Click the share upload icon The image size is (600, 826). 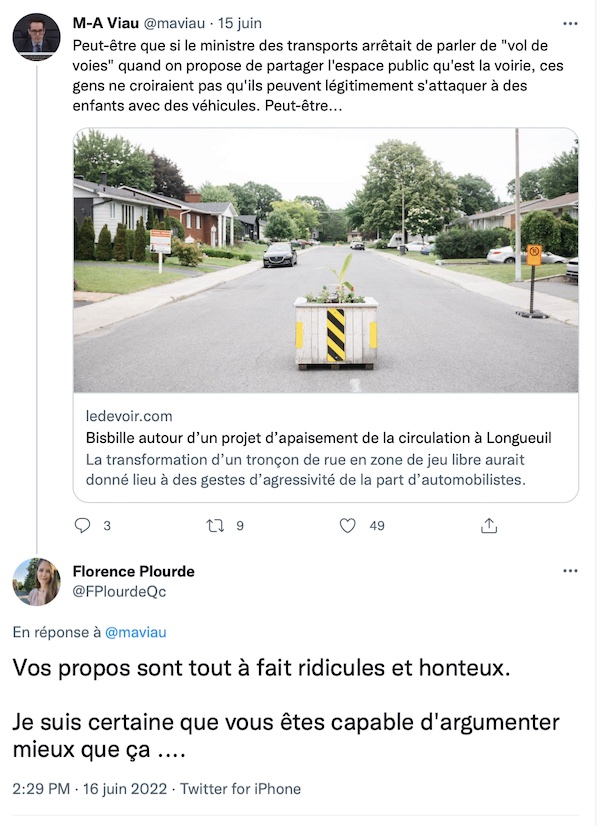pyautogui.click(x=489, y=525)
